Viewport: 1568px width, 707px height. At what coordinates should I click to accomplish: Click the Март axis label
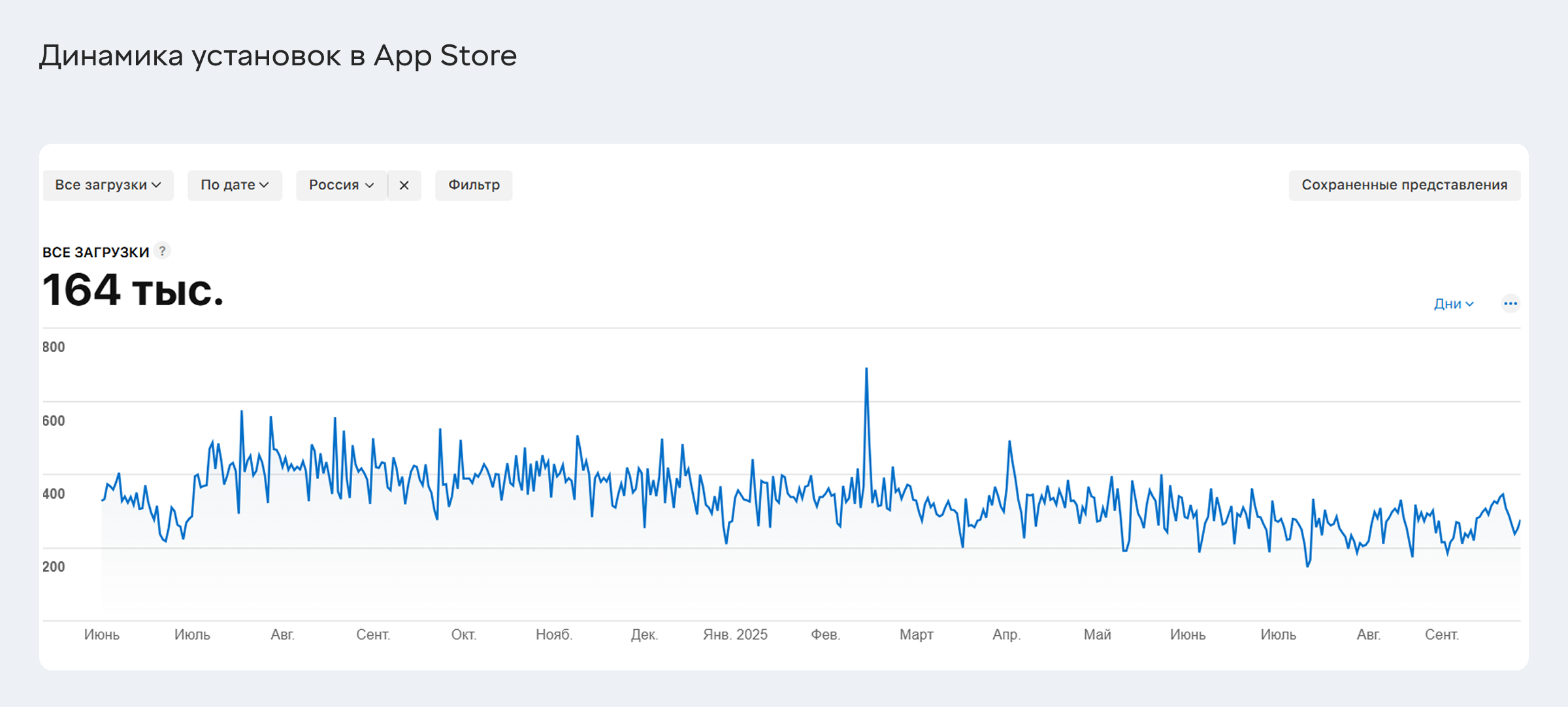(x=916, y=634)
